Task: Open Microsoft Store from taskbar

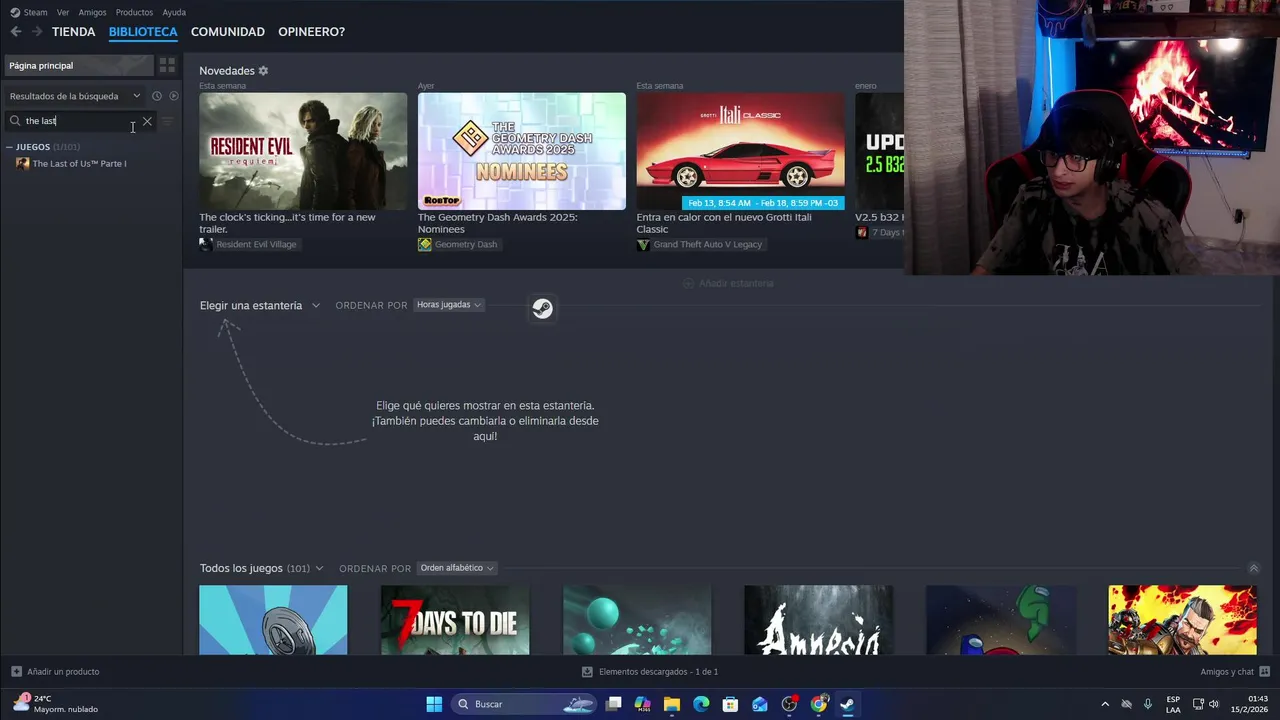Action: (x=730, y=704)
